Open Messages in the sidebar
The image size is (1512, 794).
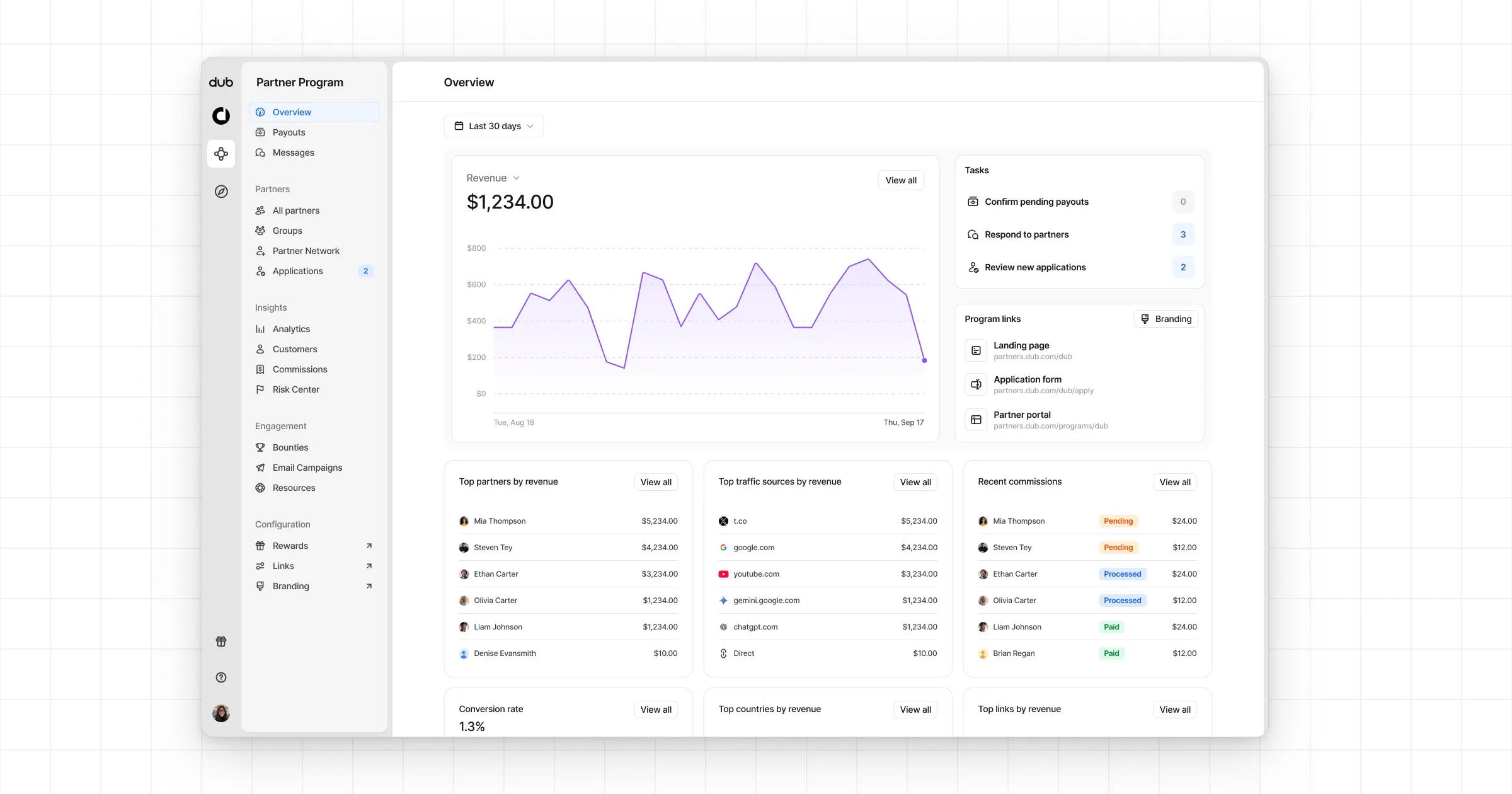[x=314, y=152]
